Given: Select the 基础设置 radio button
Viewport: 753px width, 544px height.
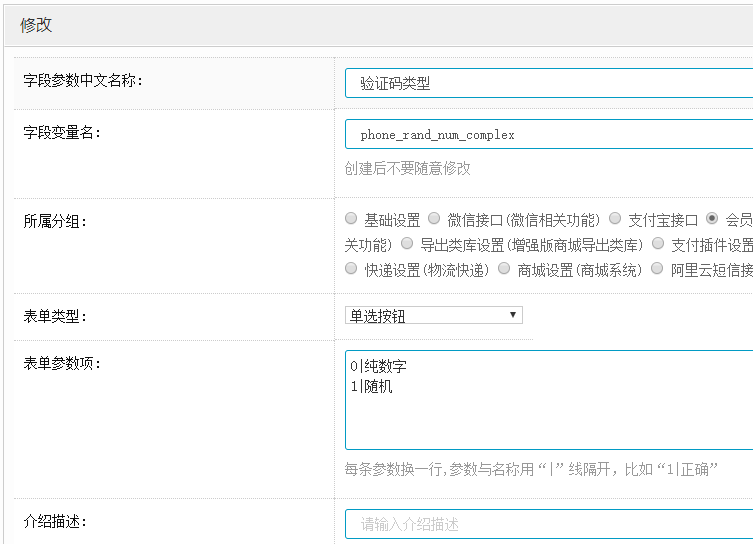Looking at the screenshot, I should [351, 219].
